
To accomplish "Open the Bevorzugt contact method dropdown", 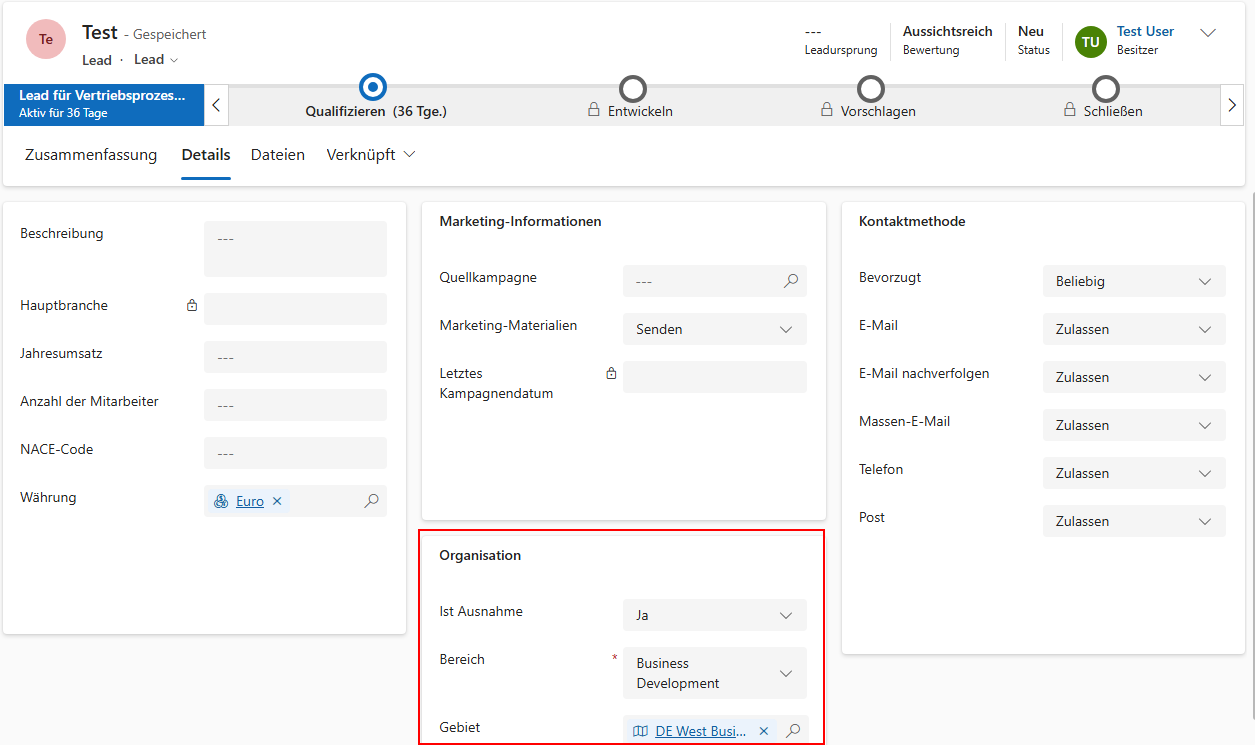I will [1133, 281].
